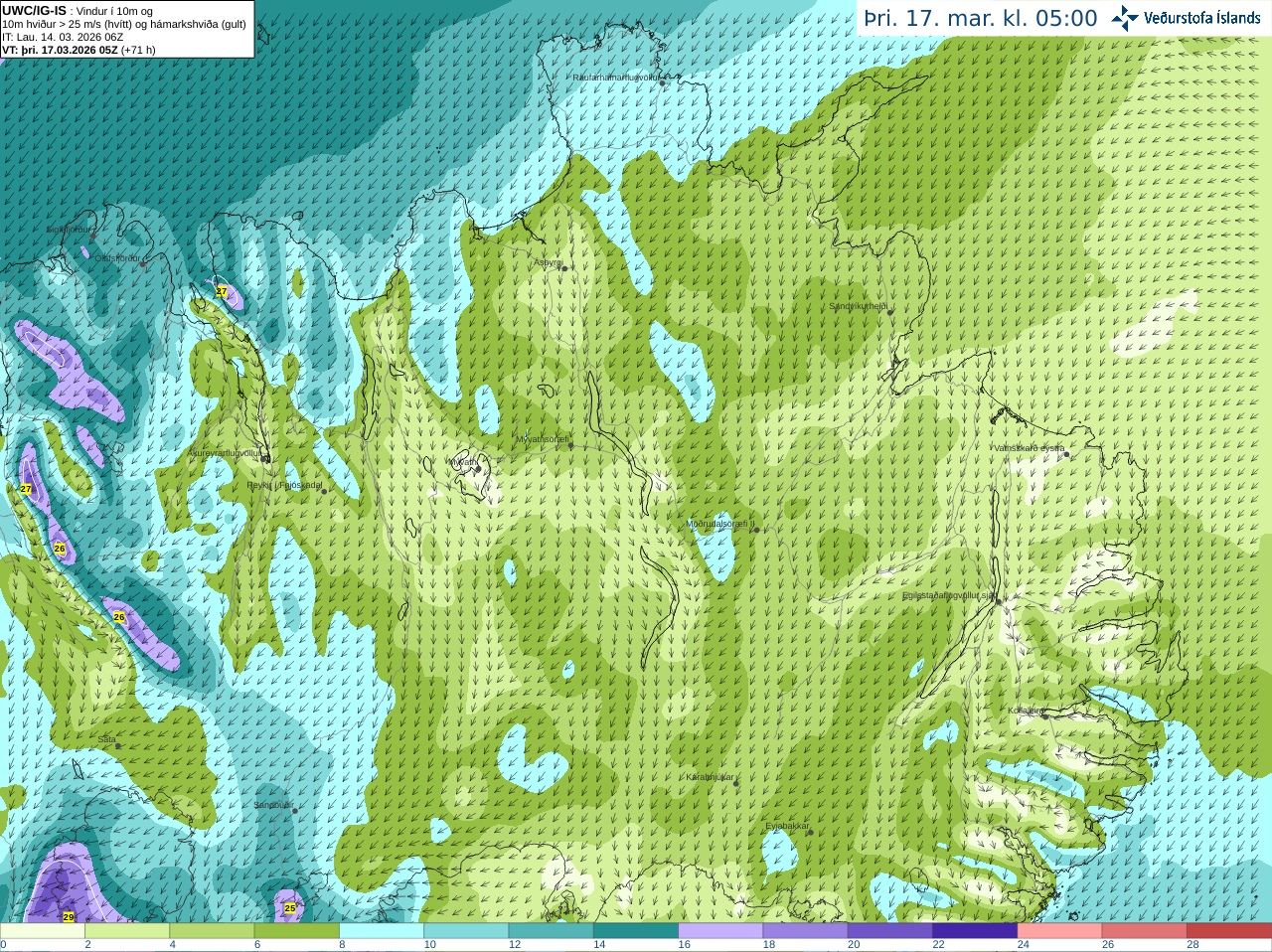1272x952 pixels.
Task: Click the 'Mývatn' lake label
Action: [x=463, y=462]
